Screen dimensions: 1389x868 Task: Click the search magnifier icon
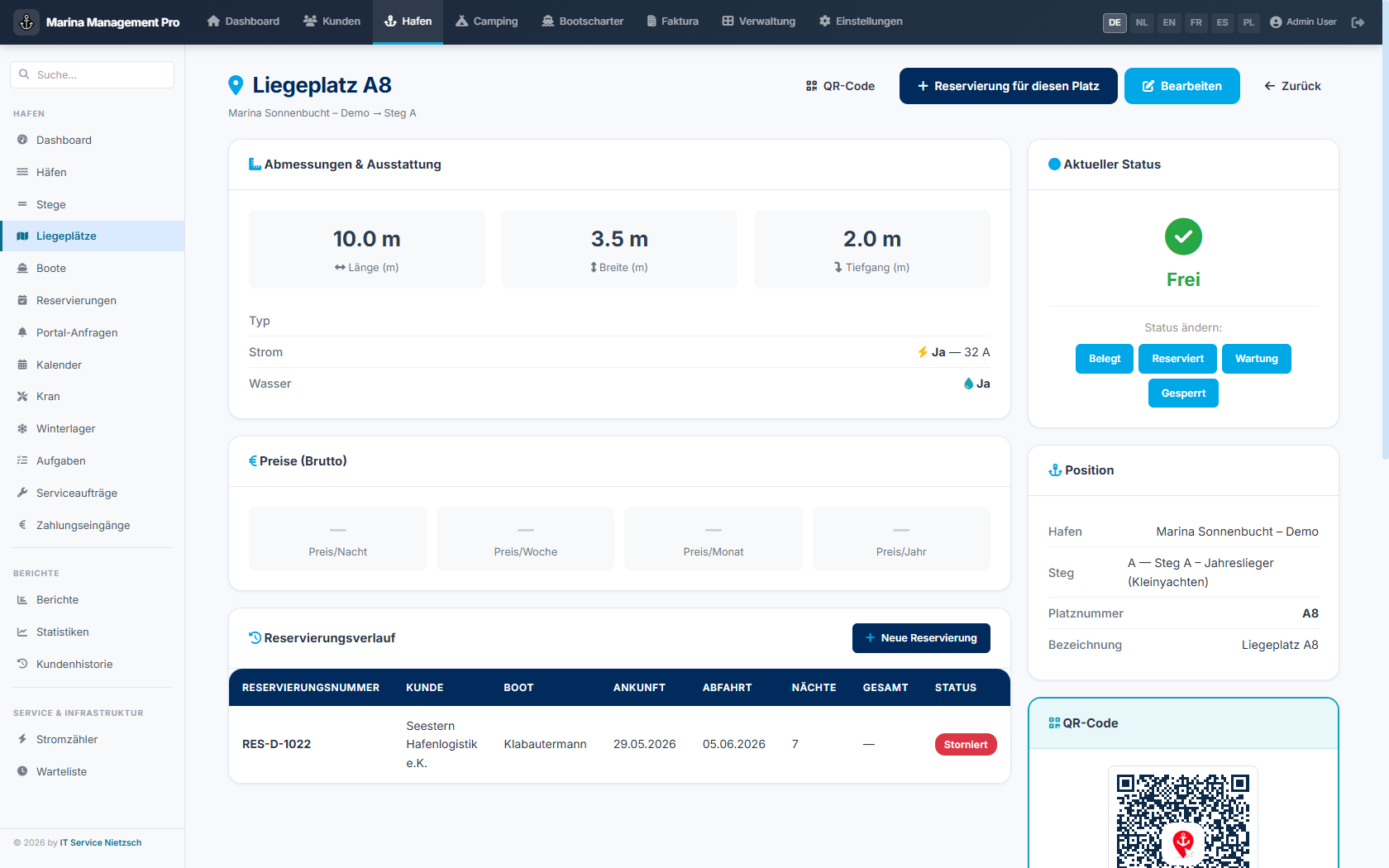24,74
